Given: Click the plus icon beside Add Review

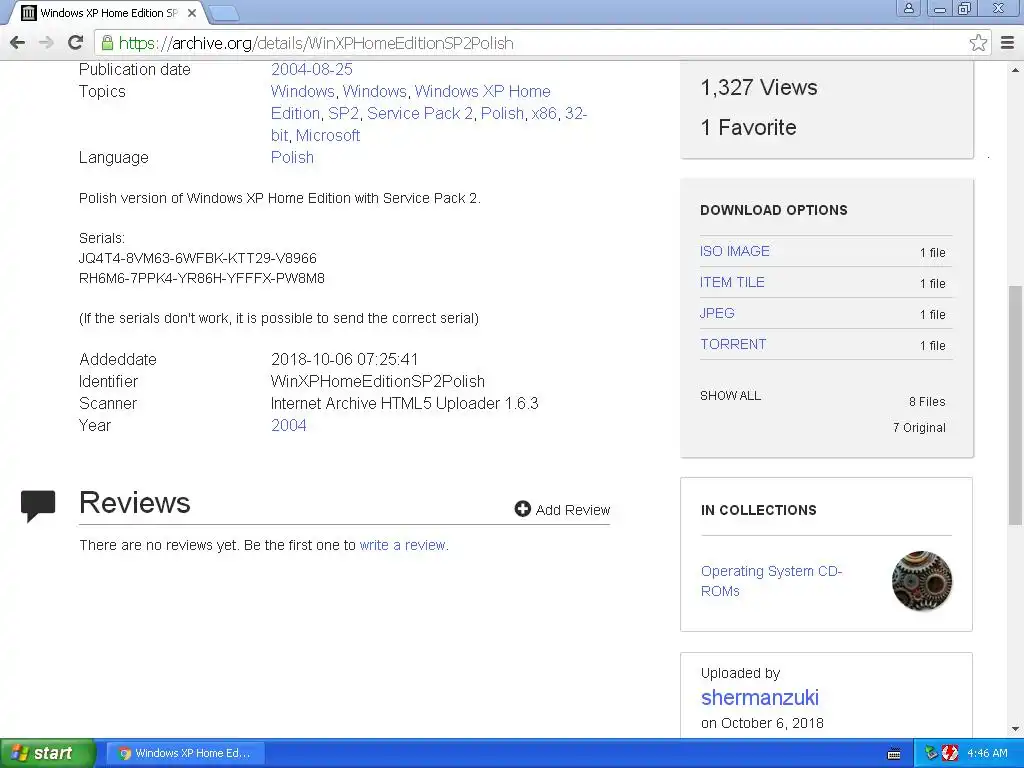Looking at the screenshot, I should click(x=522, y=509).
